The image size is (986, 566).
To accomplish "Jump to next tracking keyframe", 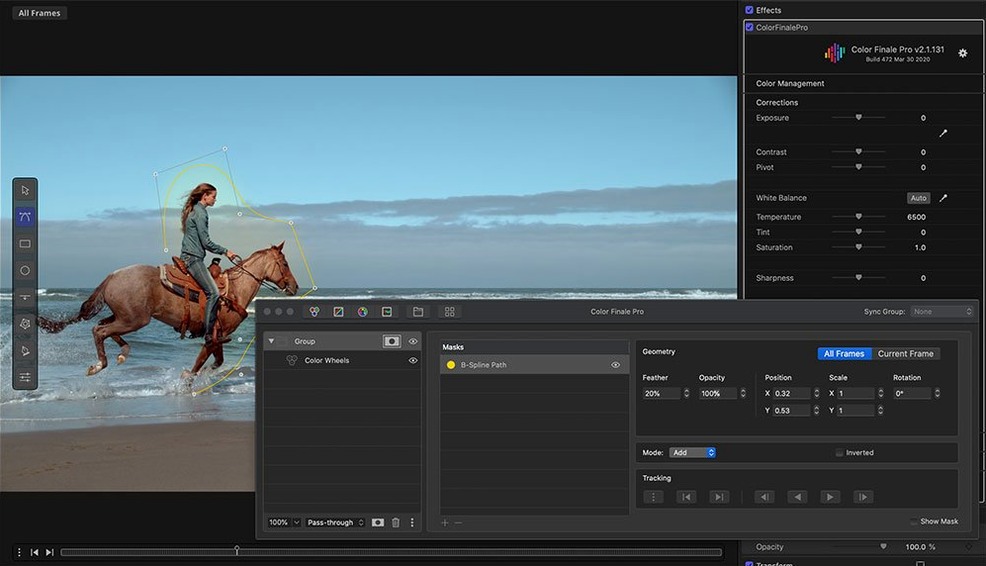I will click(x=719, y=497).
